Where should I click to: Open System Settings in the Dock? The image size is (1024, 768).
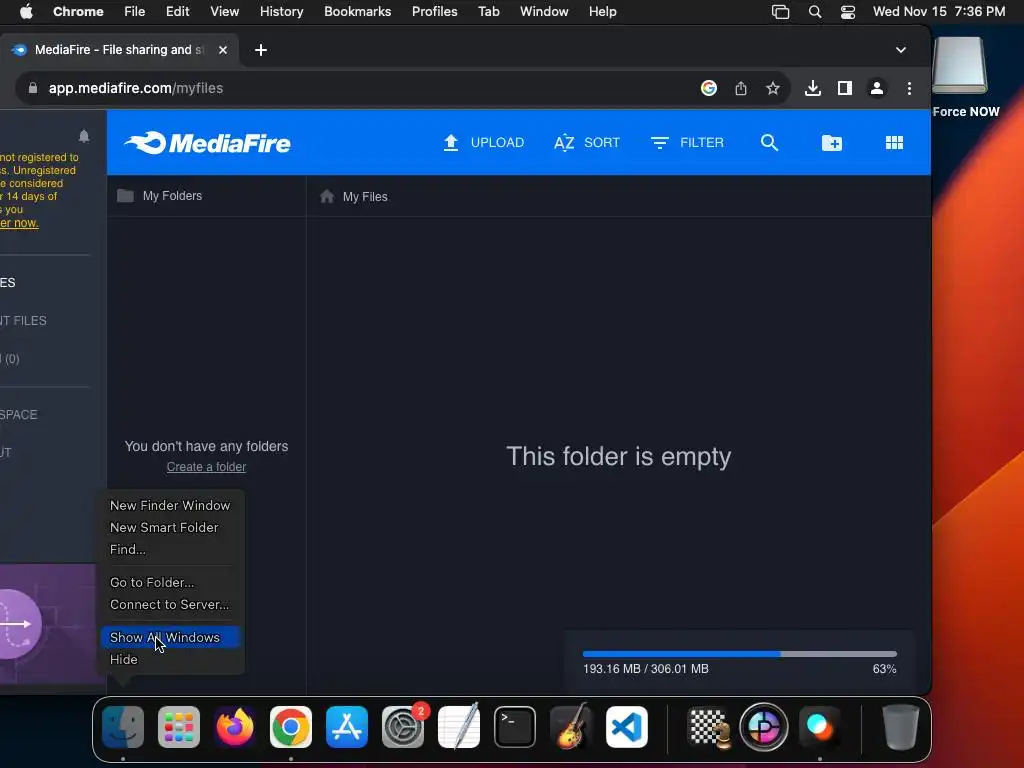[403, 726]
